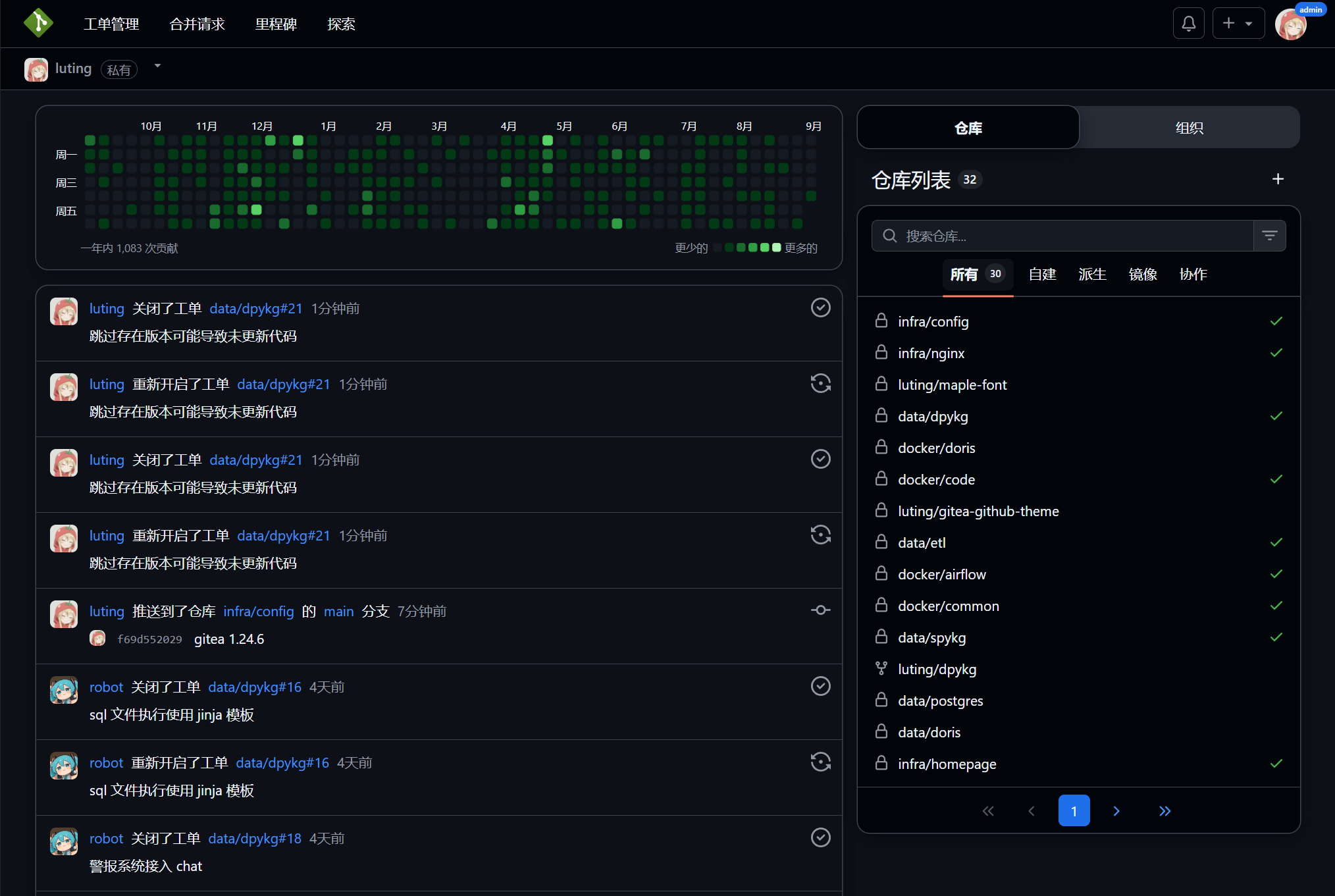The width and height of the screenshot is (1335, 896).
Task: Click the closed-issue check icon on data/dpykg#21
Action: (820, 307)
